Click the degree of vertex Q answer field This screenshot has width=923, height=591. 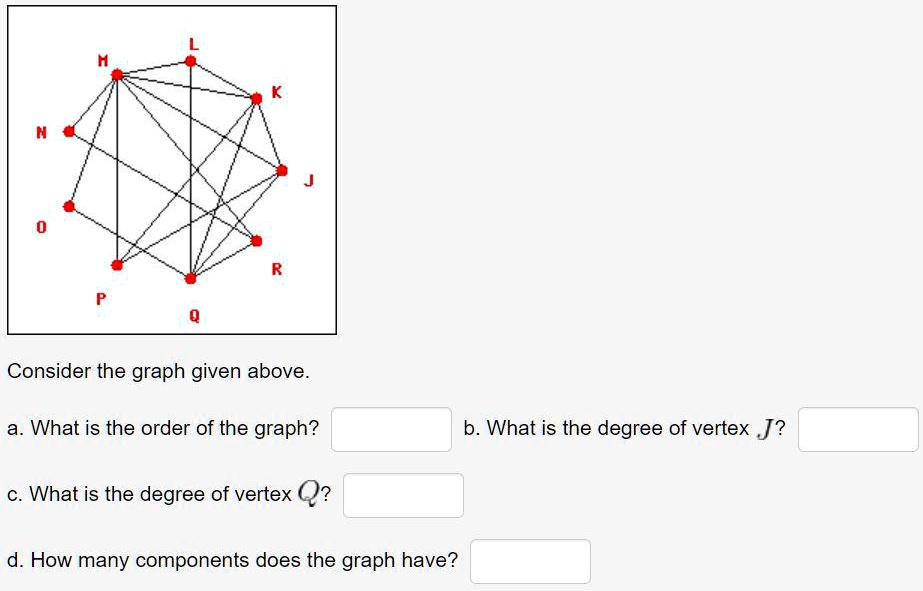pos(403,494)
